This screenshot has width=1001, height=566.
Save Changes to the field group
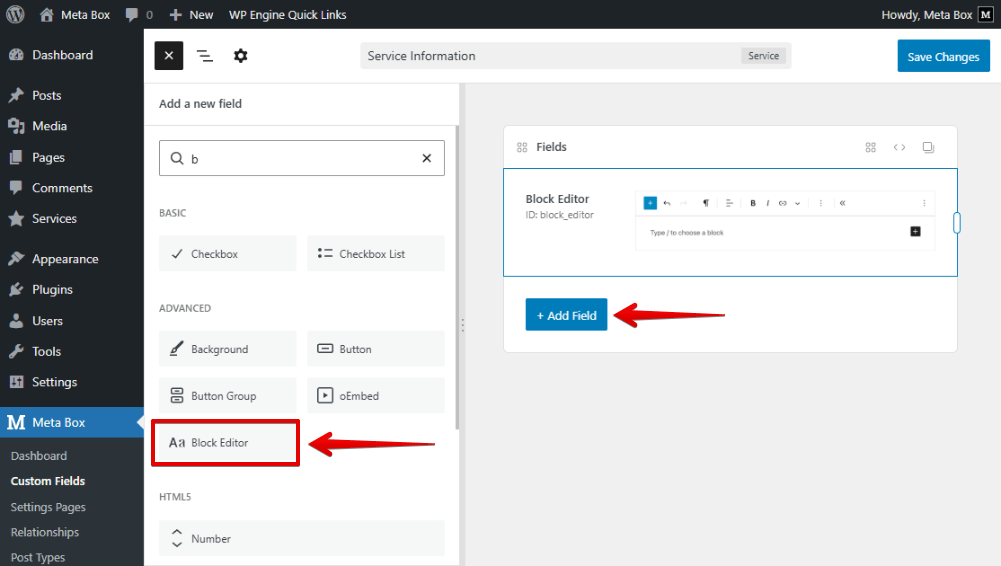pos(943,56)
